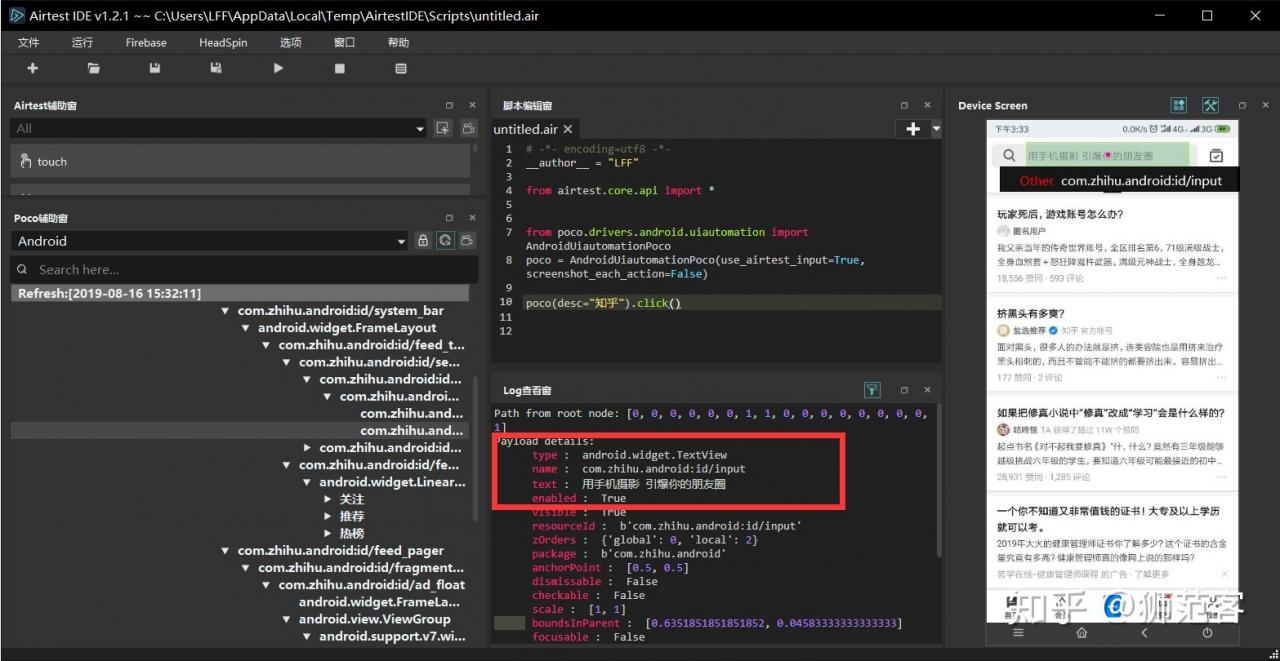This screenshot has height=661, width=1280.
Task: Open the log report toolbar icon
Action: point(401,68)
